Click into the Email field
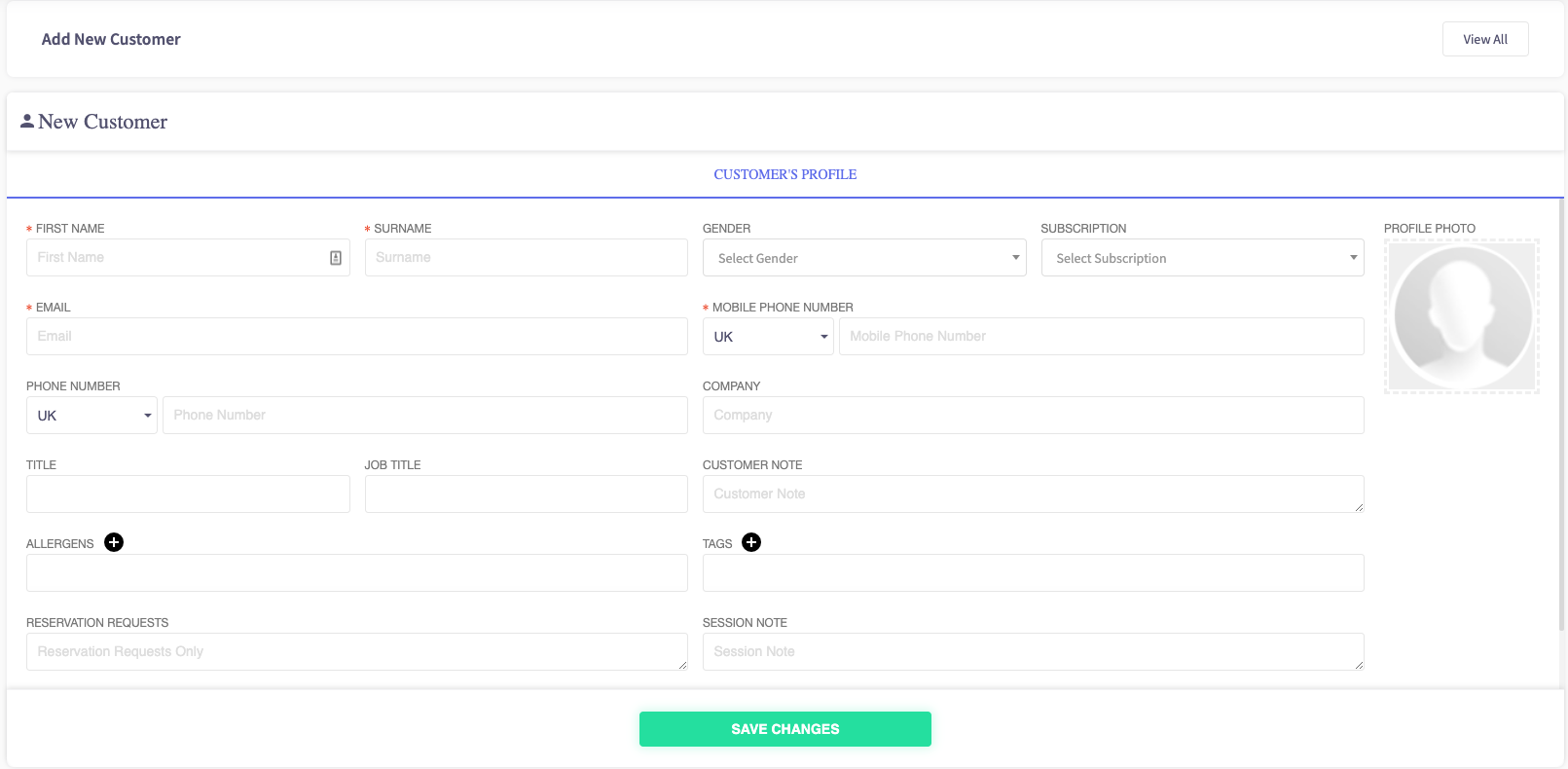Image resolution: width=1568 pixels, height=769 pixels. coord(357,337)
